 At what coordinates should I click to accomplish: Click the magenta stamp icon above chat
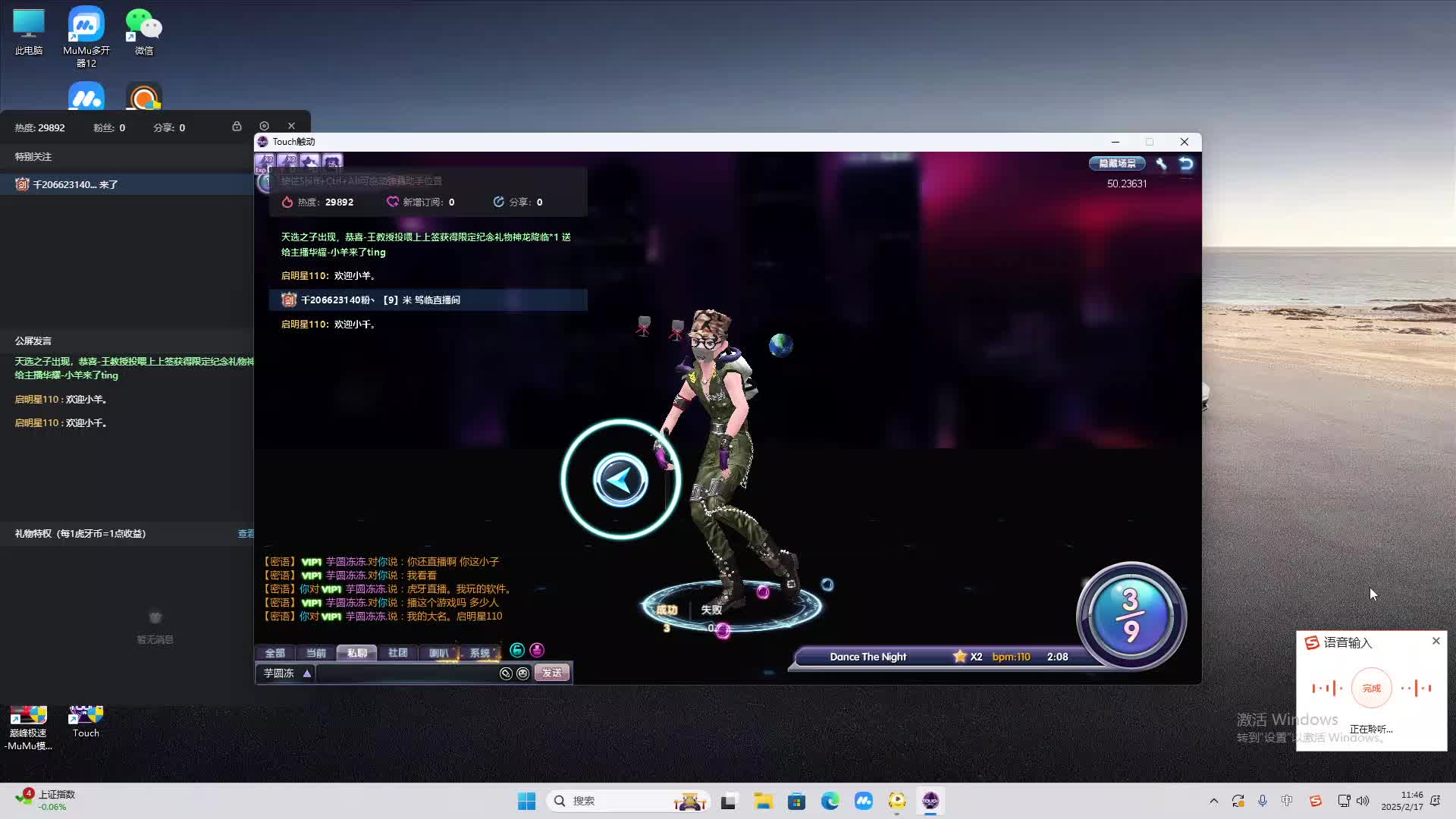(x=537, y=650)
